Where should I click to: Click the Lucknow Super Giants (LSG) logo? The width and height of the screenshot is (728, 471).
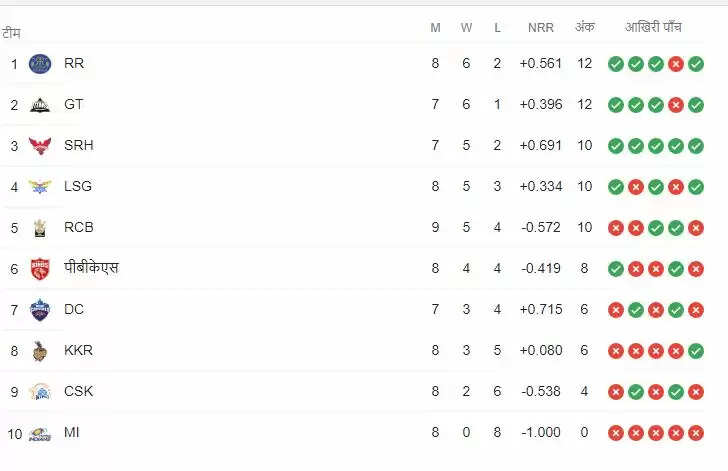40,187
